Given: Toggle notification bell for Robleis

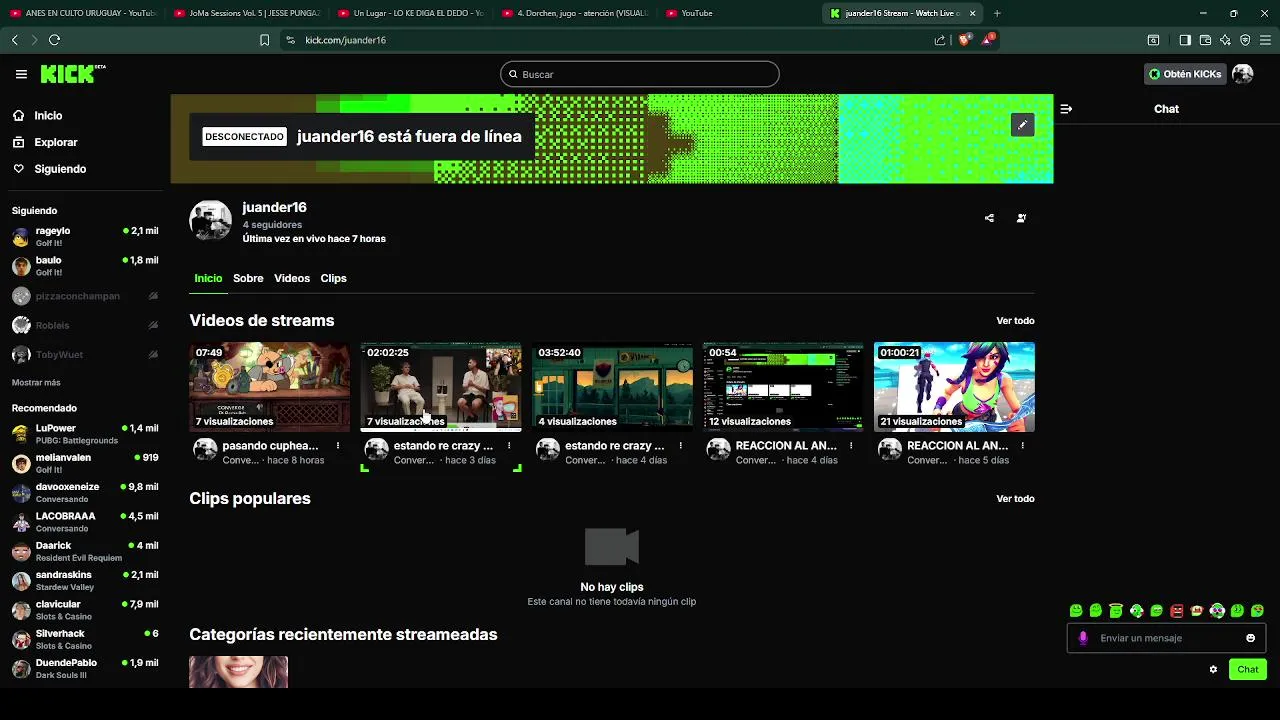Looking at the screenshot, I should [x=153, y=325].
